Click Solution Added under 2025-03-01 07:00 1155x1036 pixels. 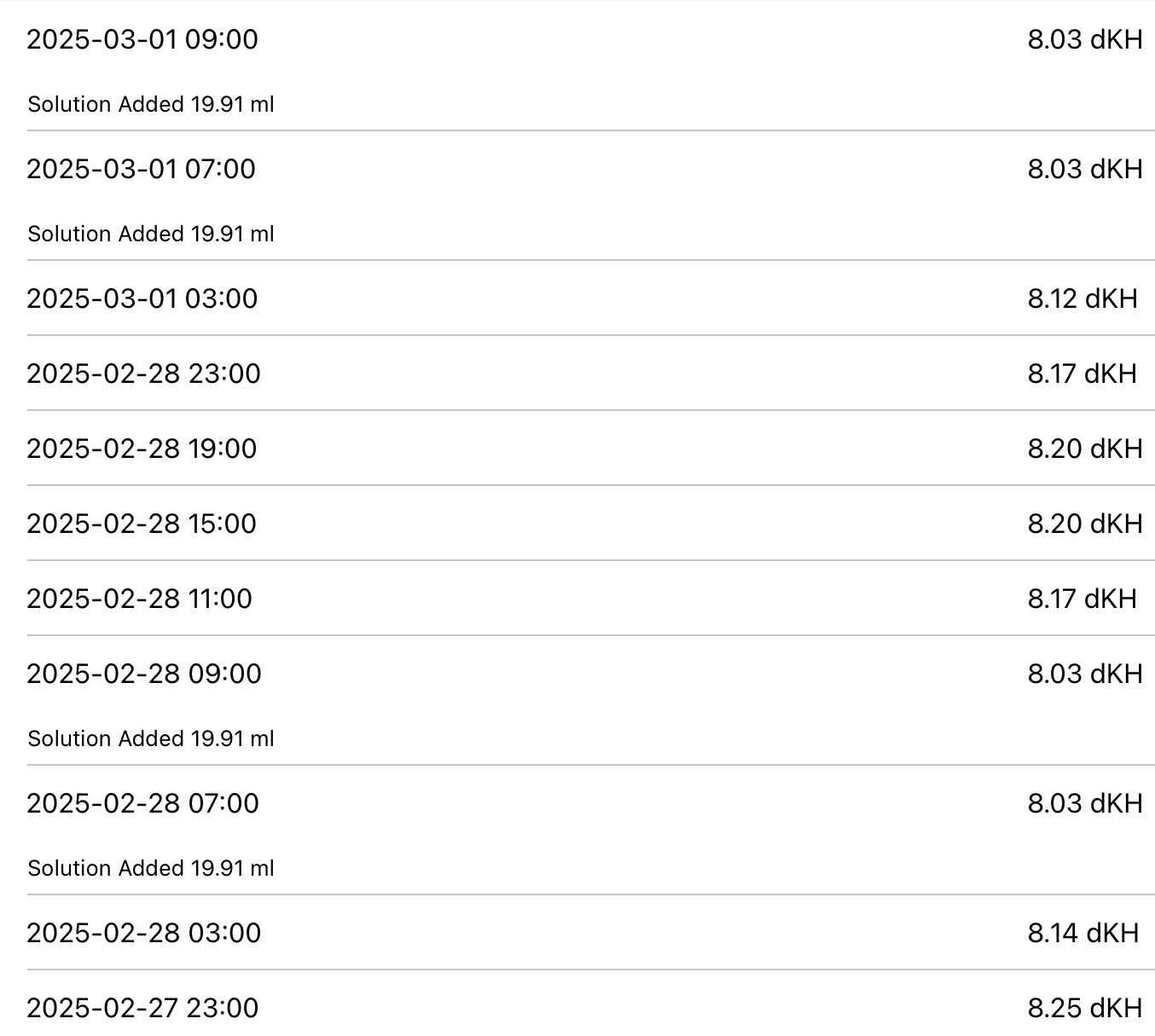pos(151,234)
